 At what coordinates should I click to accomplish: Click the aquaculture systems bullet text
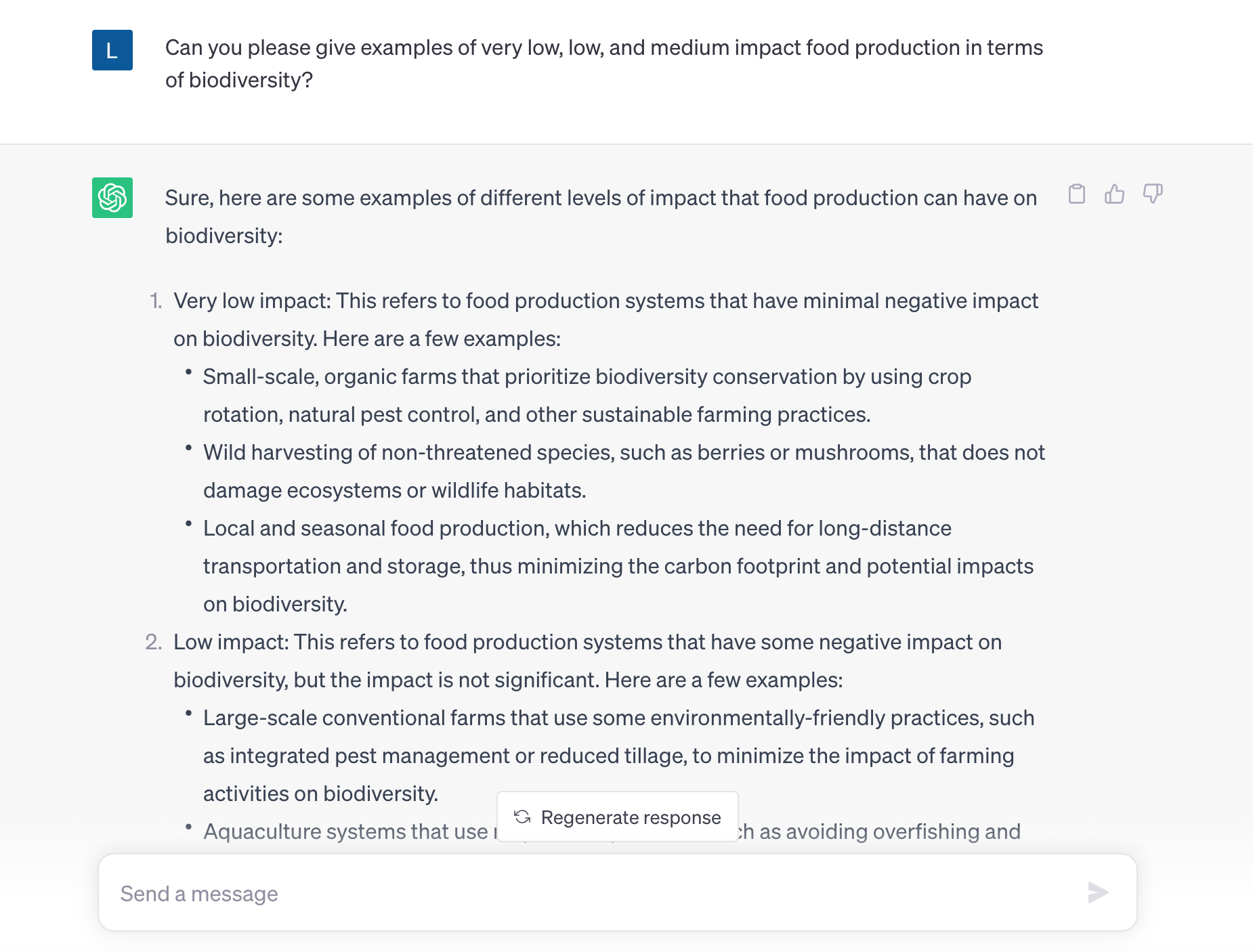(345, 831)
